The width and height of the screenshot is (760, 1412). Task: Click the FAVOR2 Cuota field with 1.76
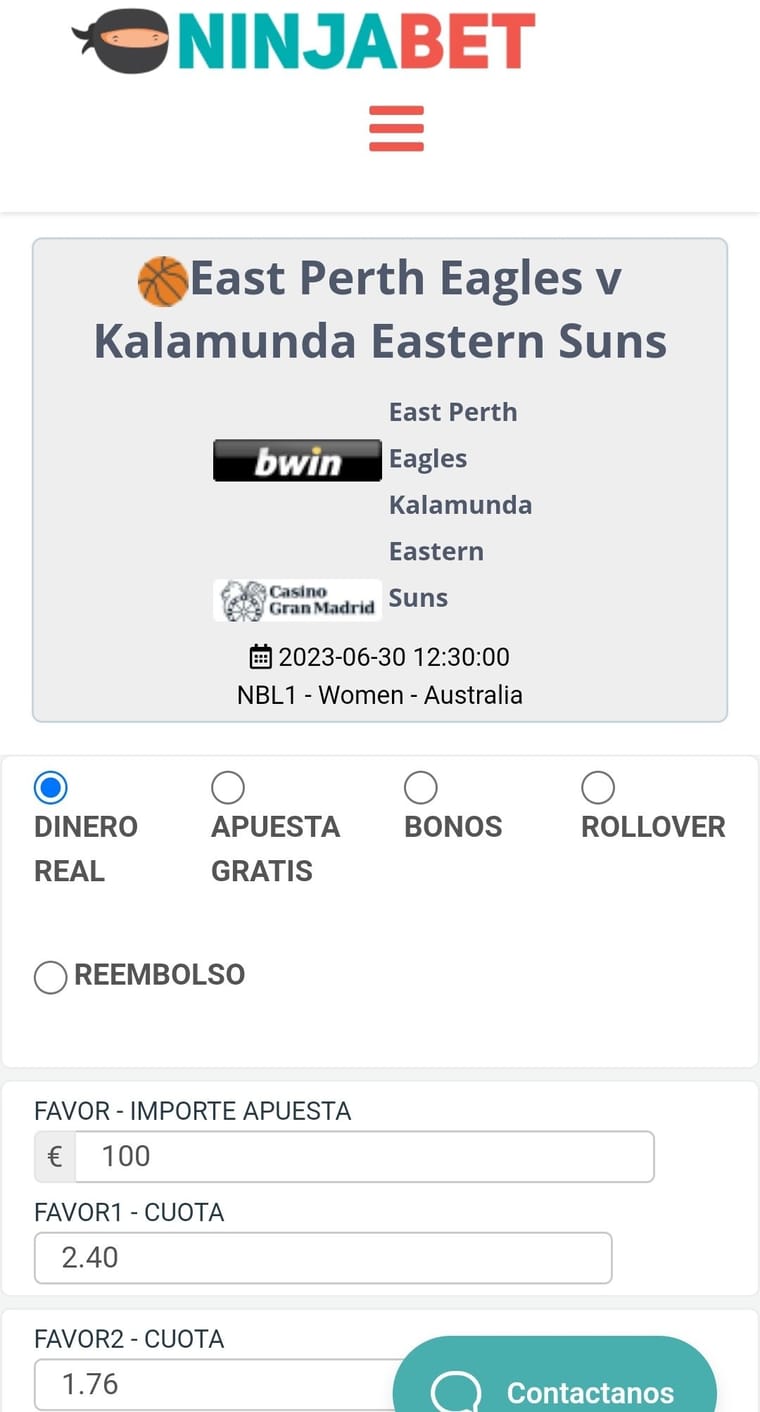click(x=215, y=1385)
